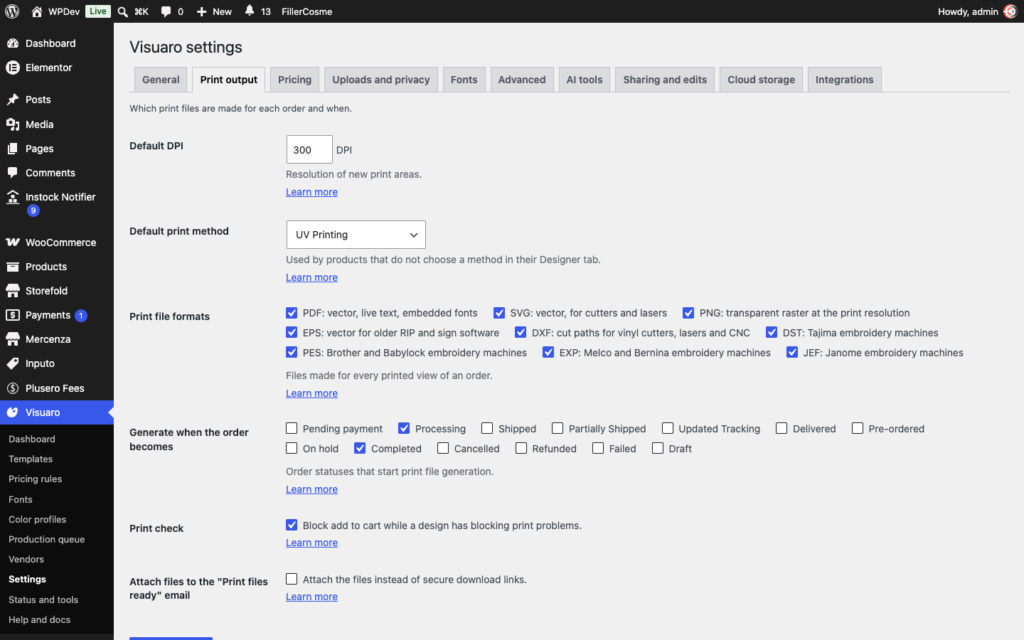
Task: Click the Default DPI input field
Action: (x=309, y=150)
